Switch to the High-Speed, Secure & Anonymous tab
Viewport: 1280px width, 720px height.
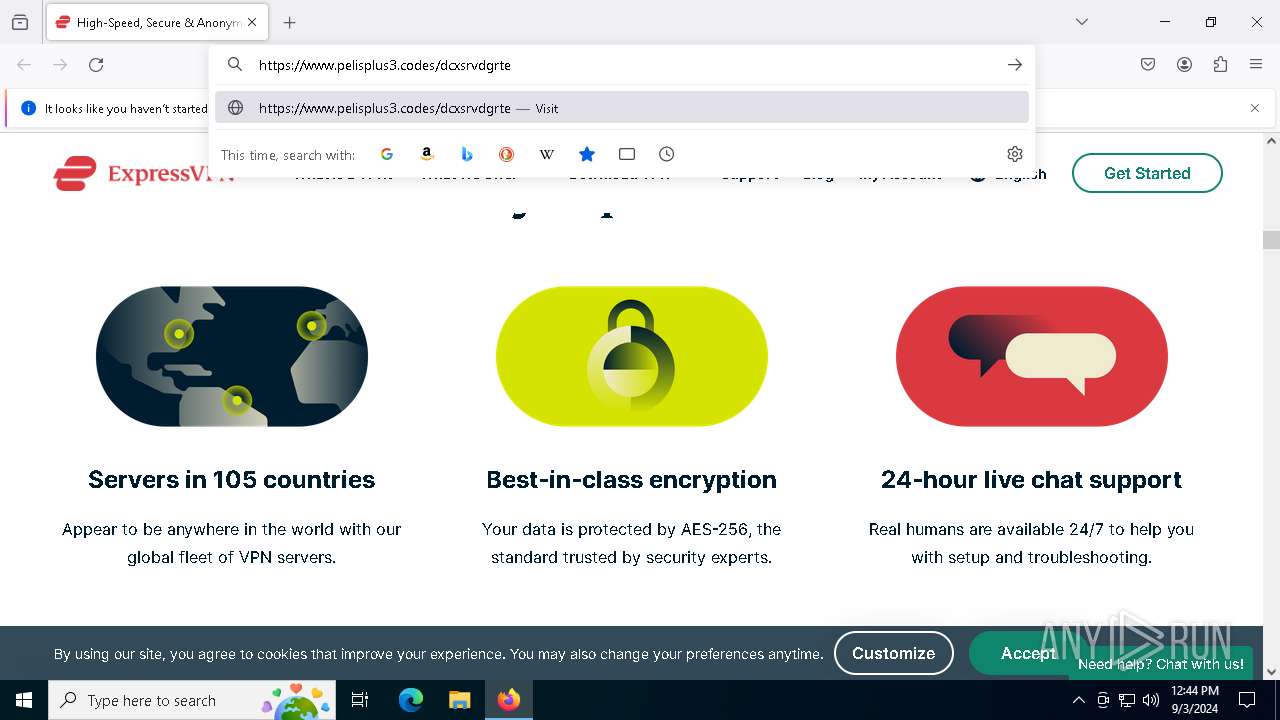click(156, 22)
